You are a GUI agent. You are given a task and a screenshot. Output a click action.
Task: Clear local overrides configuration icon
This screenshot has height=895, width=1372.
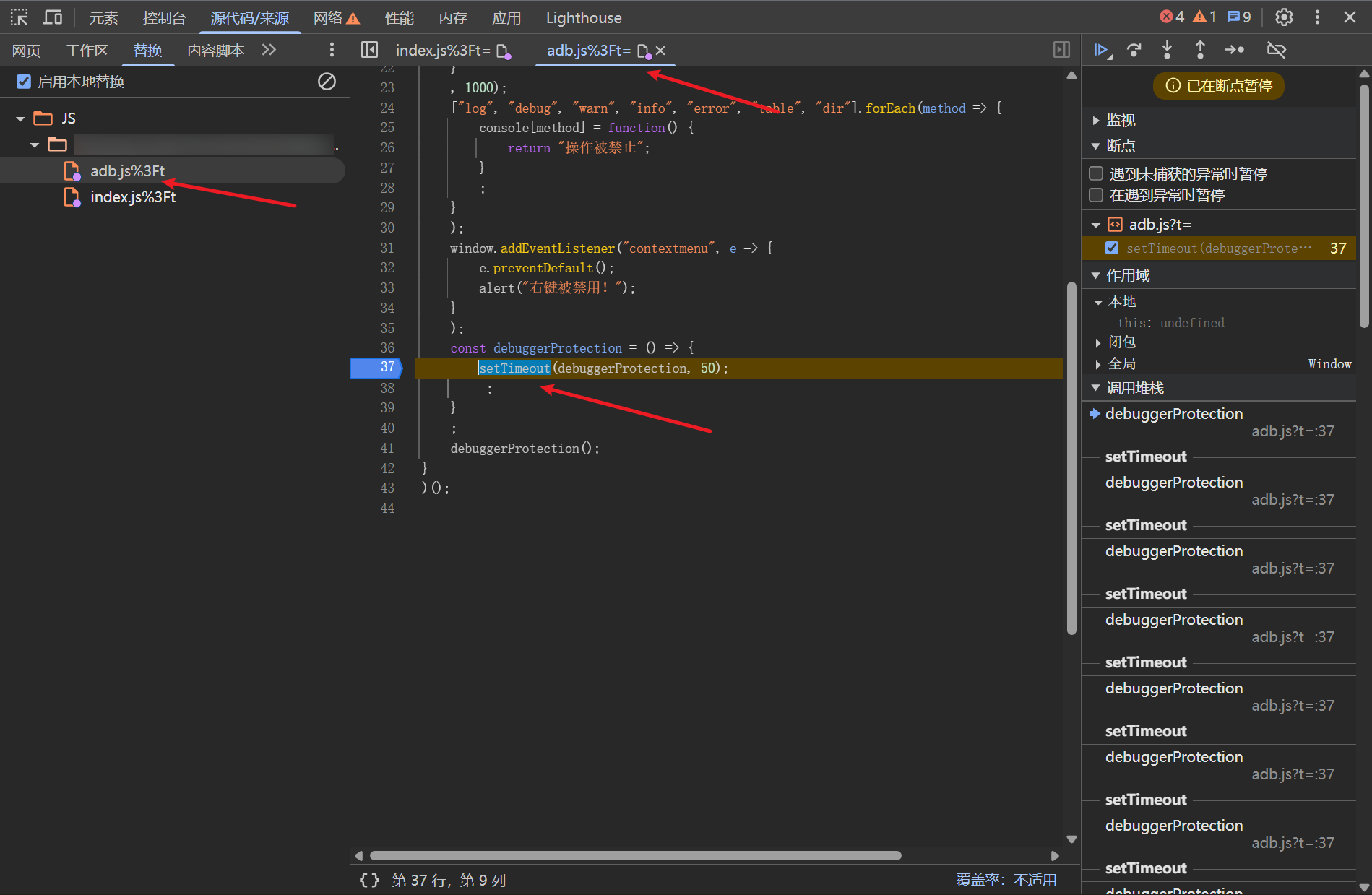click(327, 82)
